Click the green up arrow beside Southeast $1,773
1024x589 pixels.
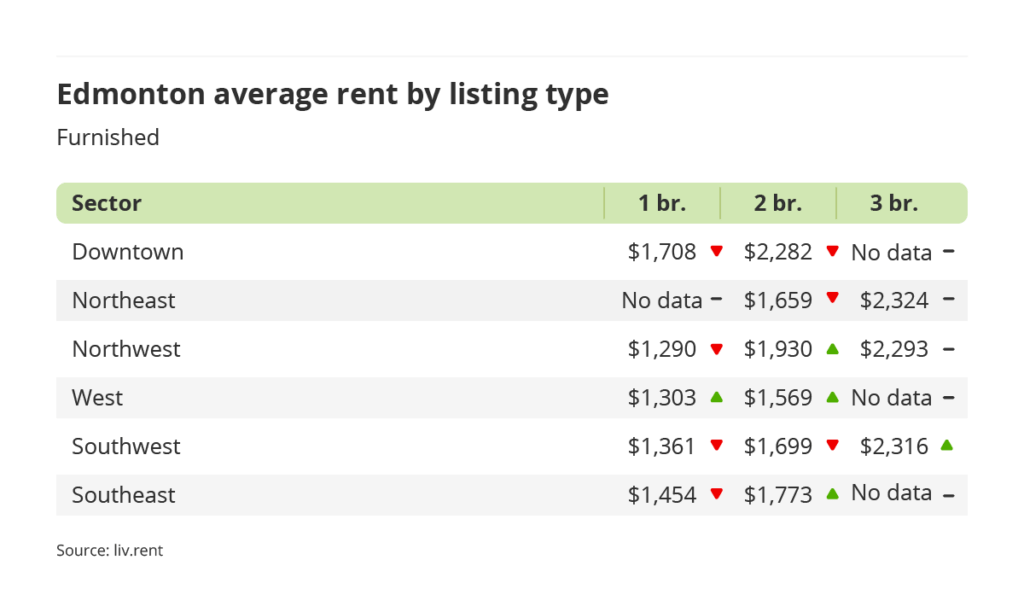[832, 493]
